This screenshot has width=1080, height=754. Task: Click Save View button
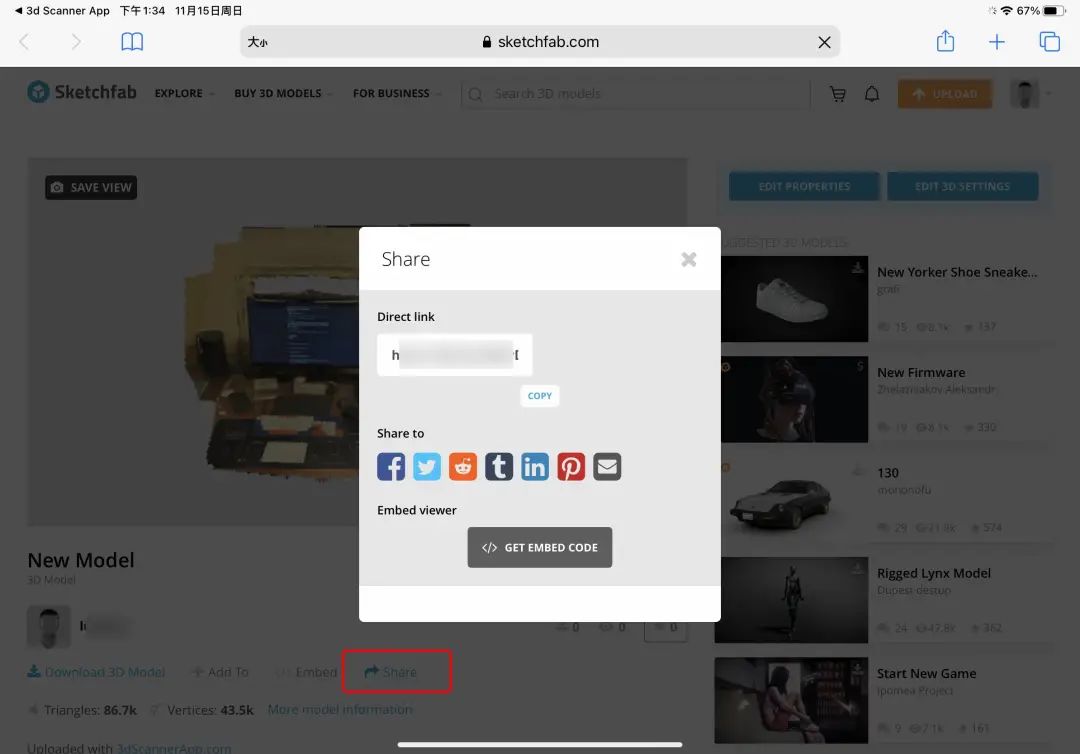91,187
